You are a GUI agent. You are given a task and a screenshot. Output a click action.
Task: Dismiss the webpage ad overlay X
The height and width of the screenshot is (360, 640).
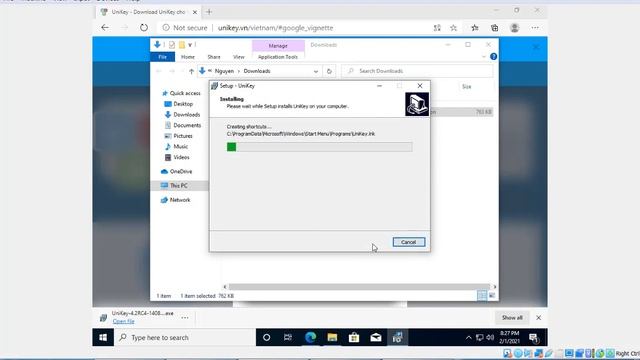pyautogui.click(x=536, y=47)
